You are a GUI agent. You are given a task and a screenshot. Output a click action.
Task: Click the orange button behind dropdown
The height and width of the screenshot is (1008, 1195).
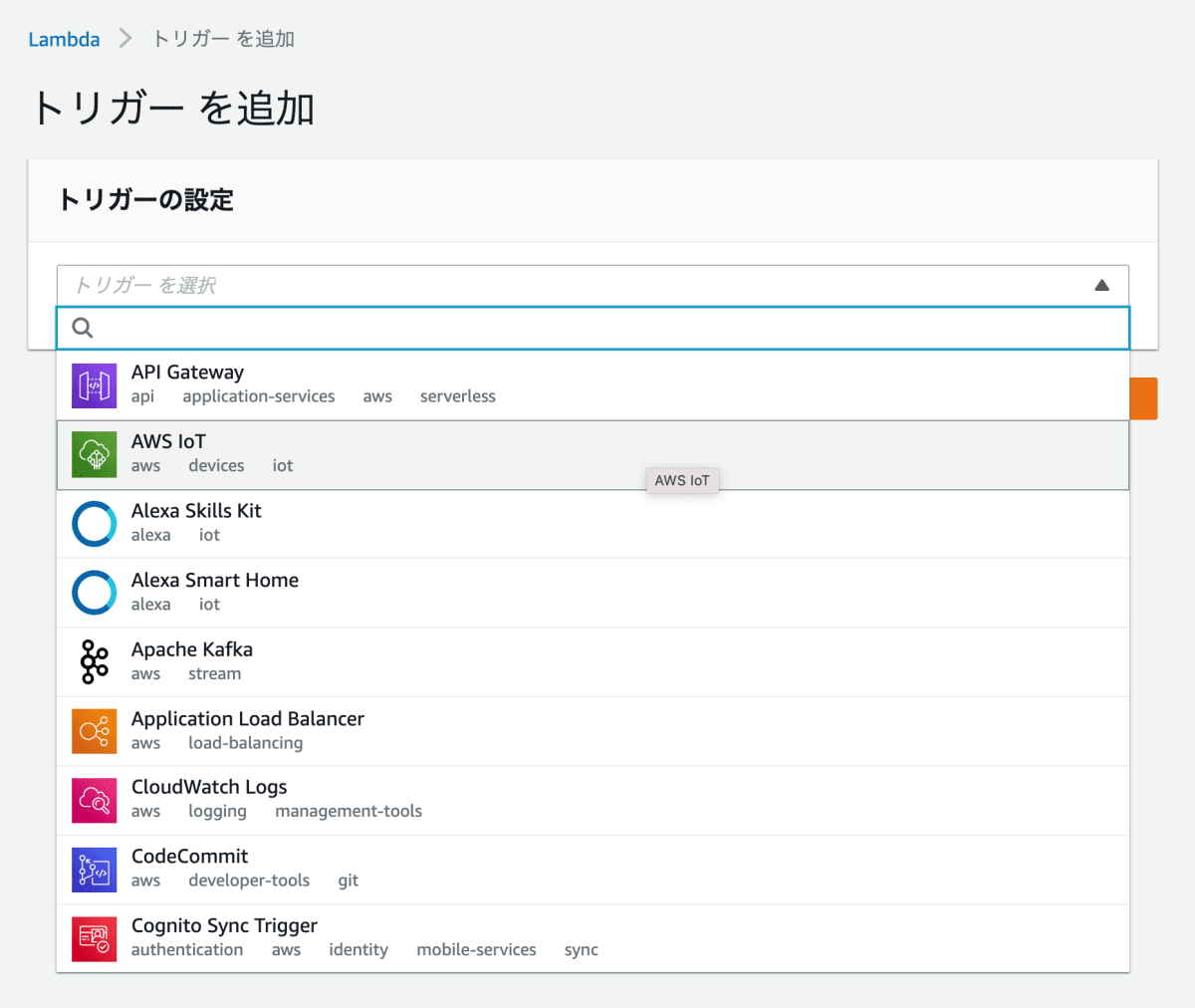(x=1144, y=398)
